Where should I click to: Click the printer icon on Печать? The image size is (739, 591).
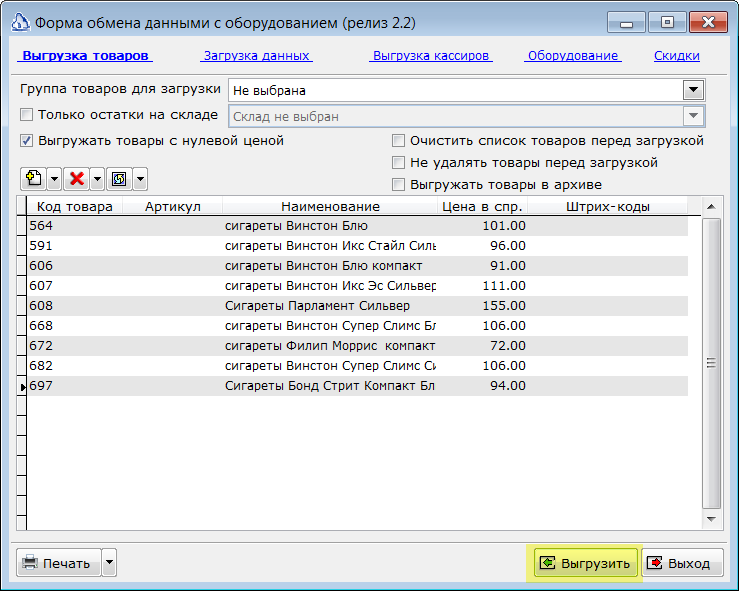coord(30,563)
